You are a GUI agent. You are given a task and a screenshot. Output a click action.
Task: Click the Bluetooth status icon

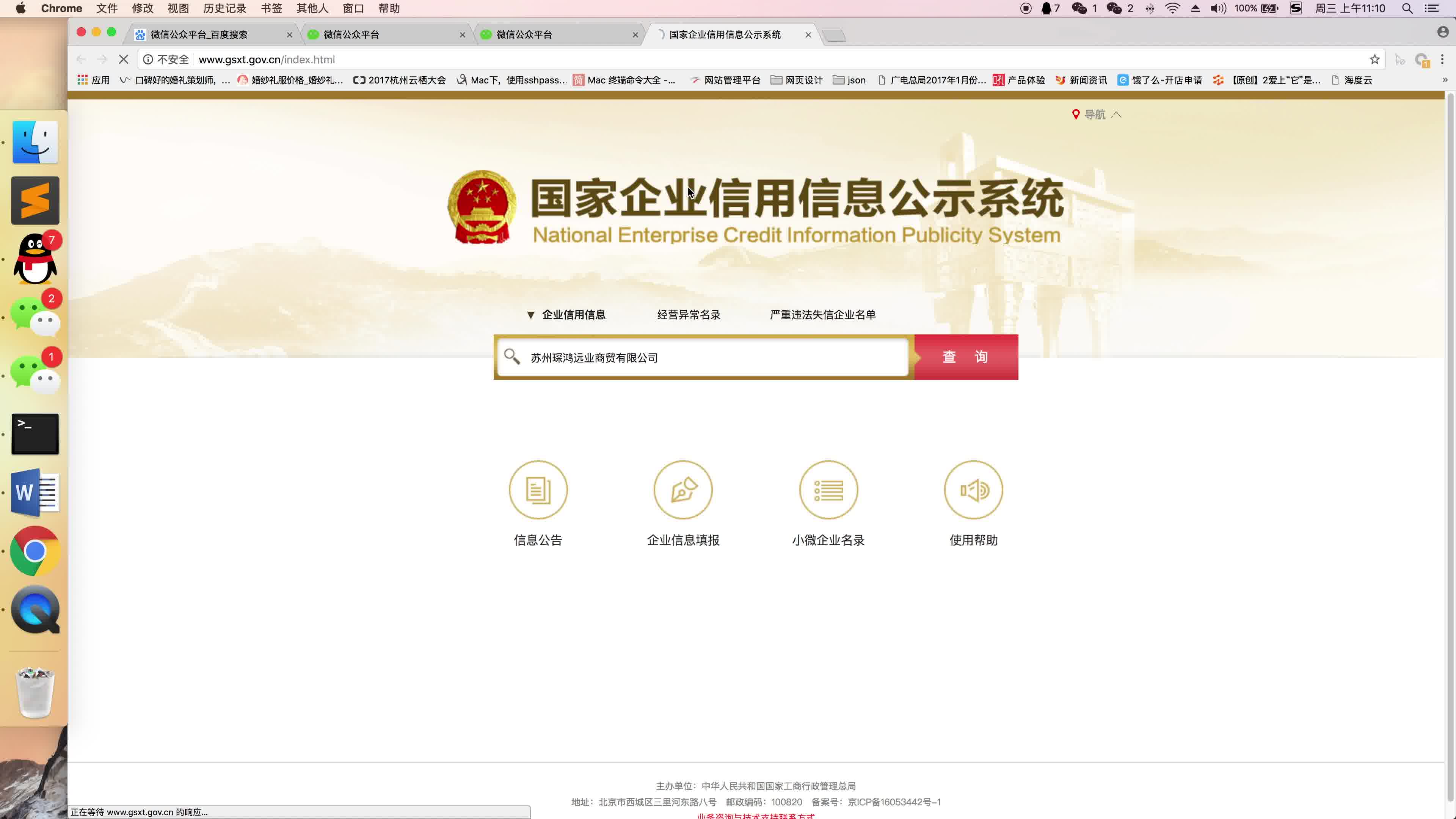(1150, 8)
